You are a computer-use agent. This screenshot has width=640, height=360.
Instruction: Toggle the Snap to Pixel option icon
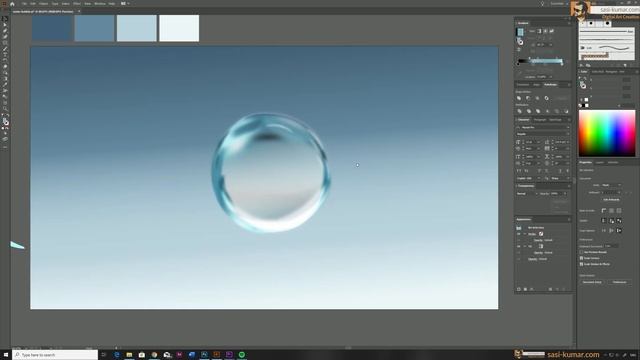611,231
